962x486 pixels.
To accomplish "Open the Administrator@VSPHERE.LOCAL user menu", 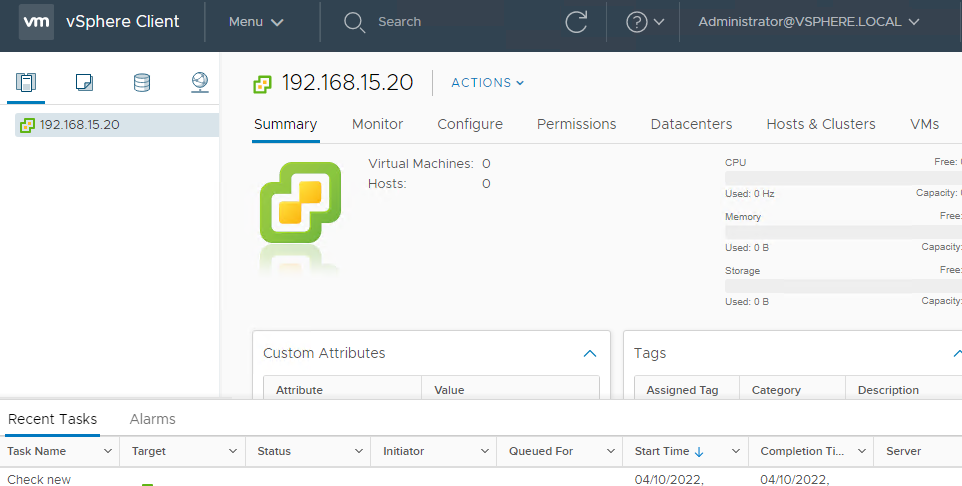I will 809,21.
